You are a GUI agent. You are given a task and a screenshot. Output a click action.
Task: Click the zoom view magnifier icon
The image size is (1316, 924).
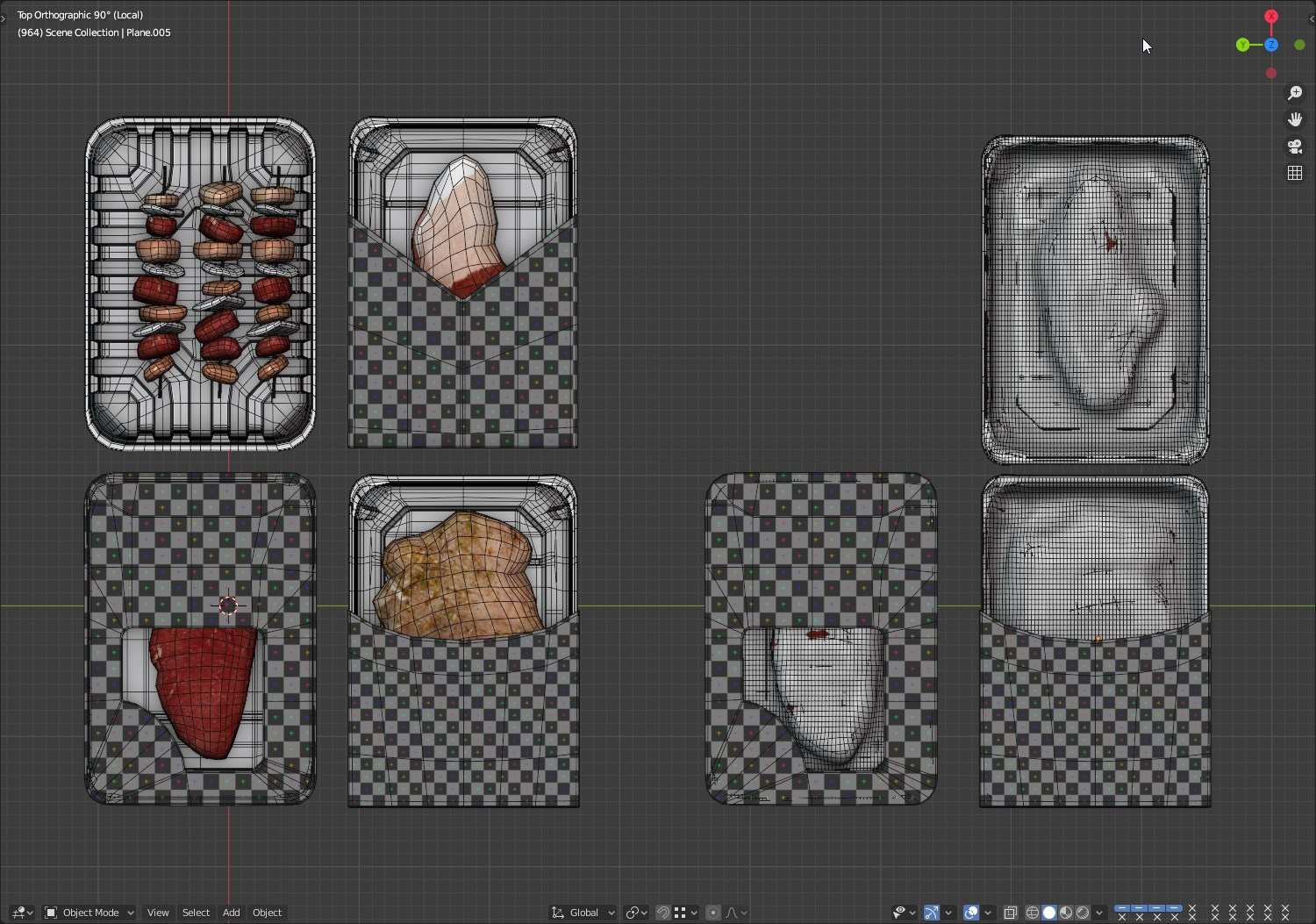pyautogui.click(x=1295, y=93)
